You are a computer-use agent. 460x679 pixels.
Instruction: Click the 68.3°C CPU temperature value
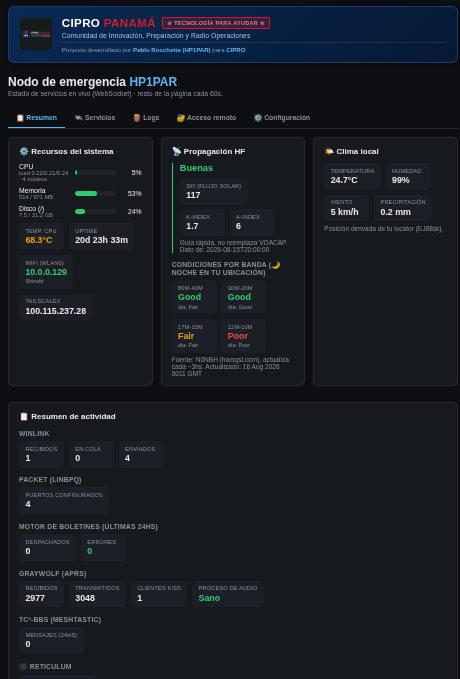[x=39, y=240]
